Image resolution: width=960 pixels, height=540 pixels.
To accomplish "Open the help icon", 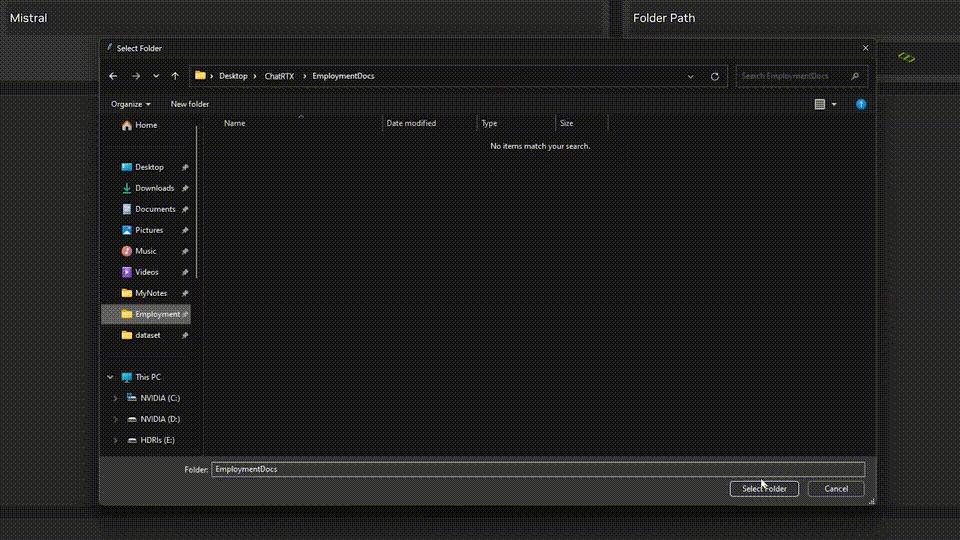I will (x=861, y=104).
